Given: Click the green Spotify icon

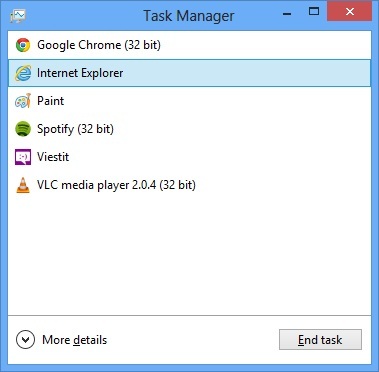Looking at the screenshot, I should pyautogui.click(x=23, y=129).
